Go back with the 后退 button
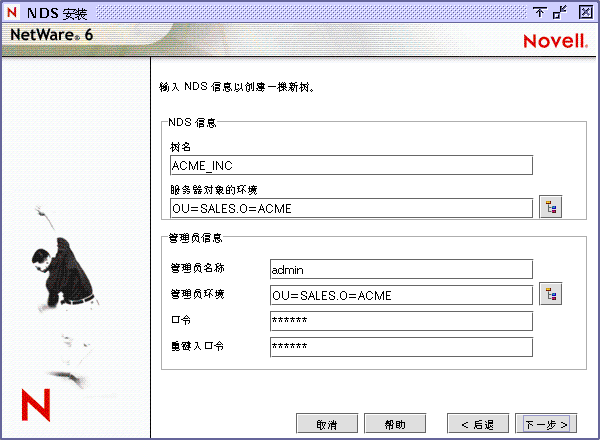This screenshot has width=600, height=440. (x=478, y=424)
